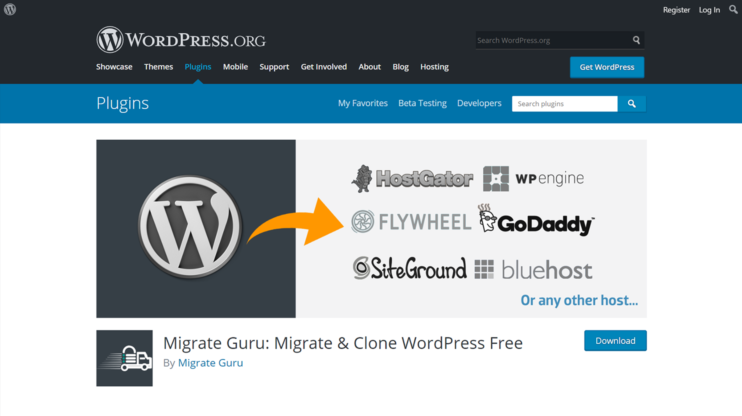
Task: Click the GoDaddy logo in banner
Action: [536, 221]
